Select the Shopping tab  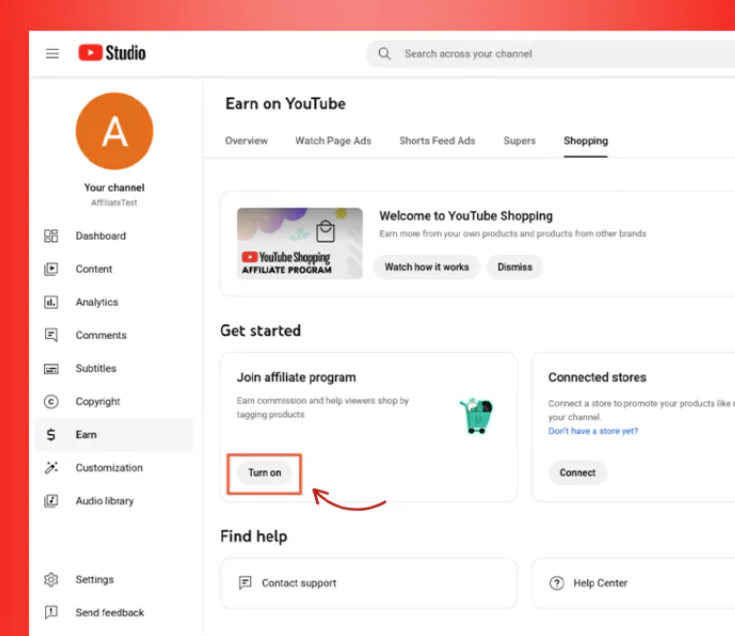click(586, 141)
